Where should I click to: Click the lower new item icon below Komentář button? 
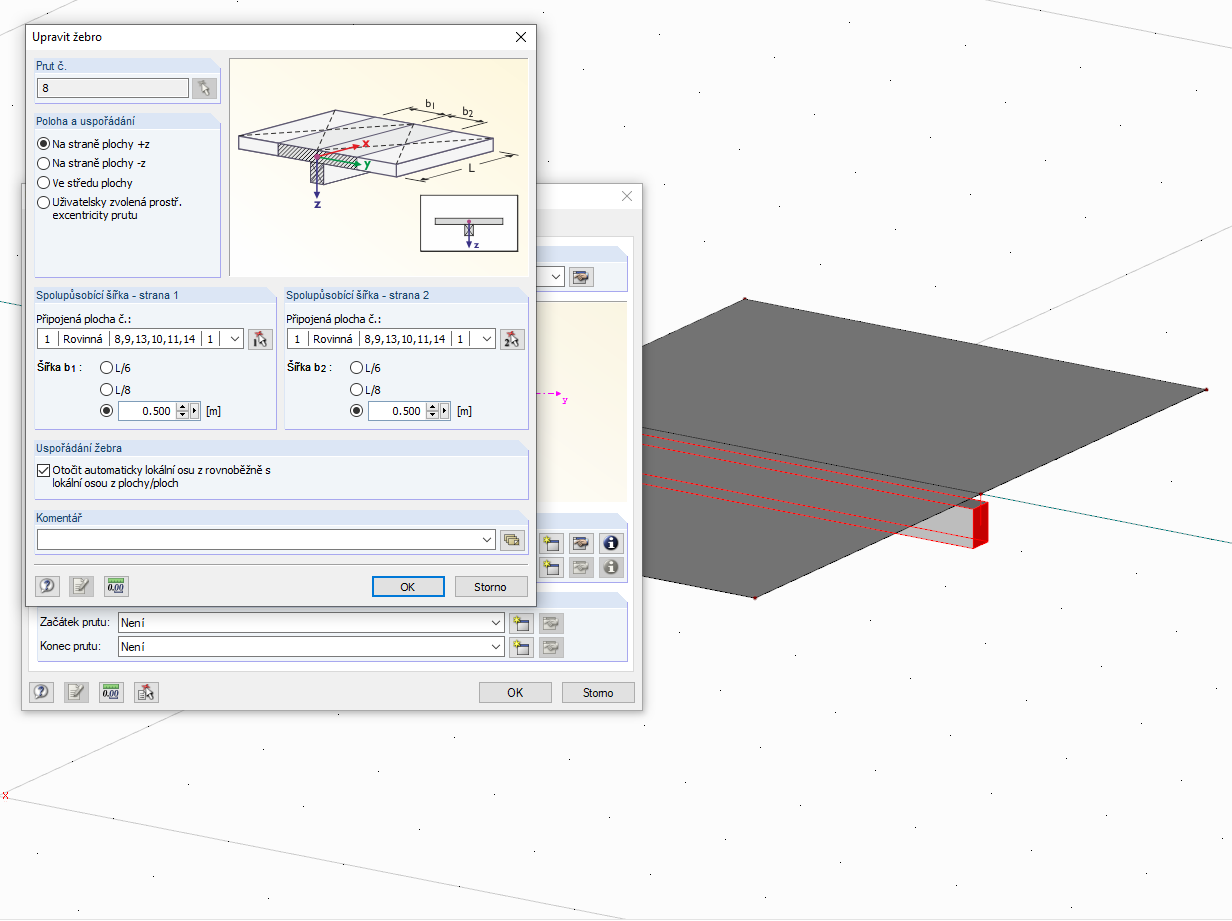[x=551, y=567]
